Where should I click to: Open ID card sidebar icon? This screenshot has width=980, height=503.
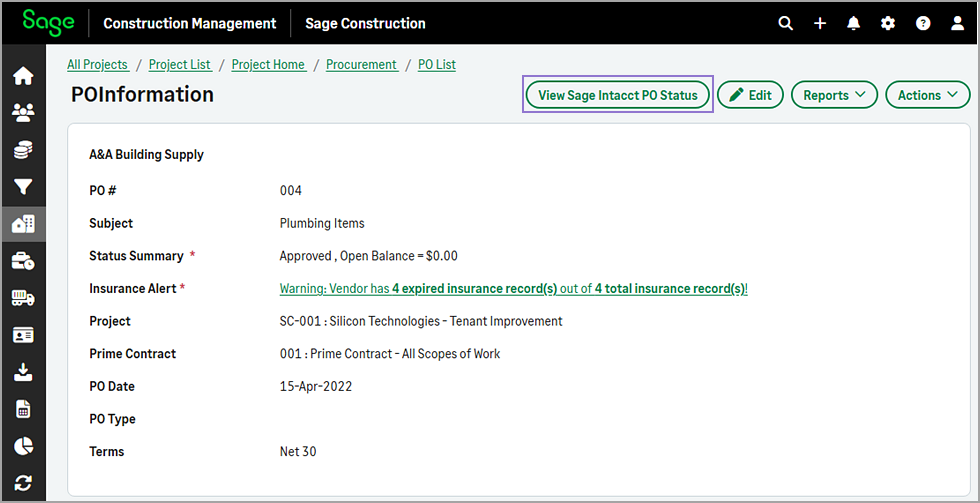point(23,336)
